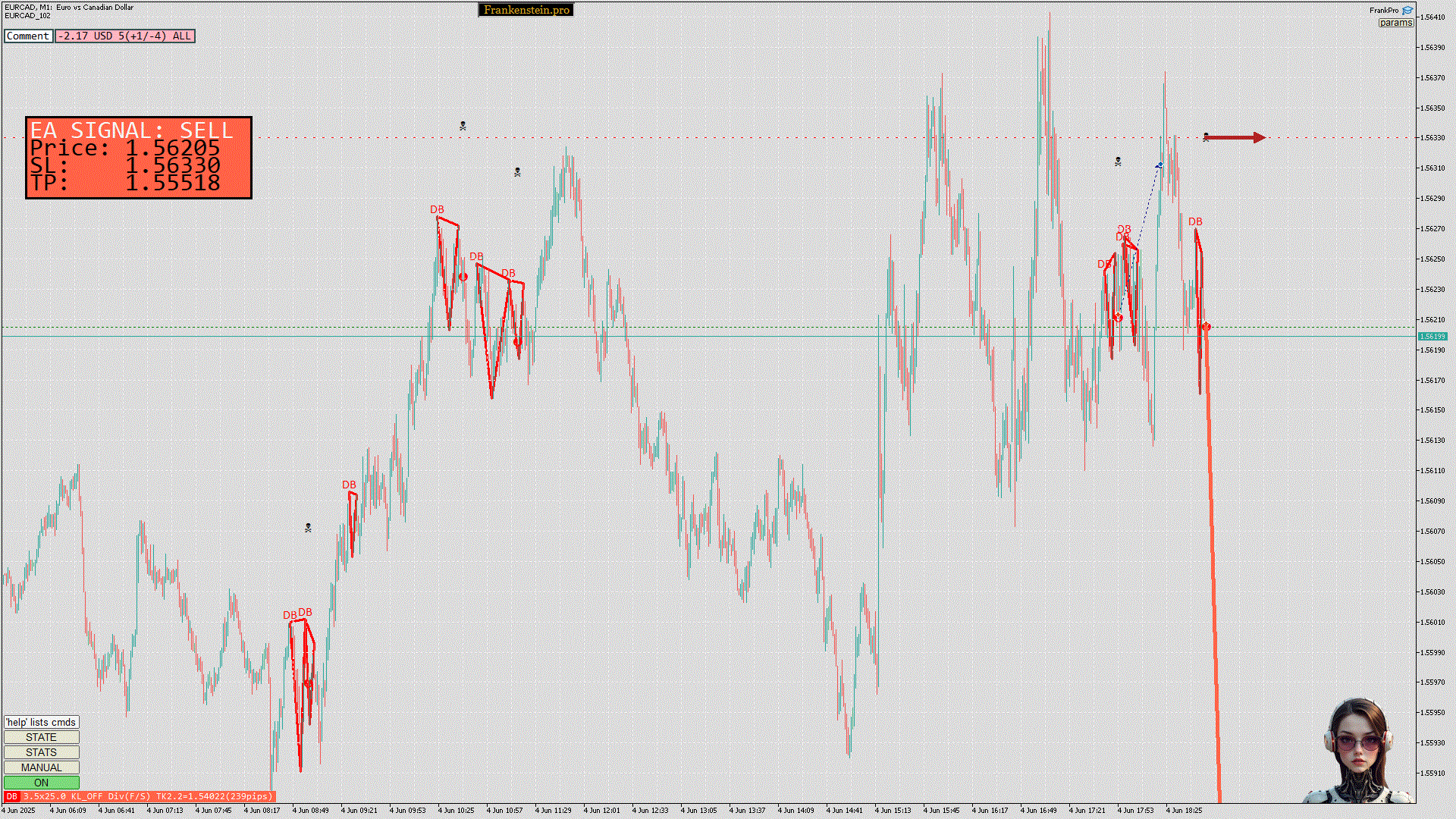Click the 'help' lists cmds field
This screenshot has height=819, width=1456.
point(41,722)
